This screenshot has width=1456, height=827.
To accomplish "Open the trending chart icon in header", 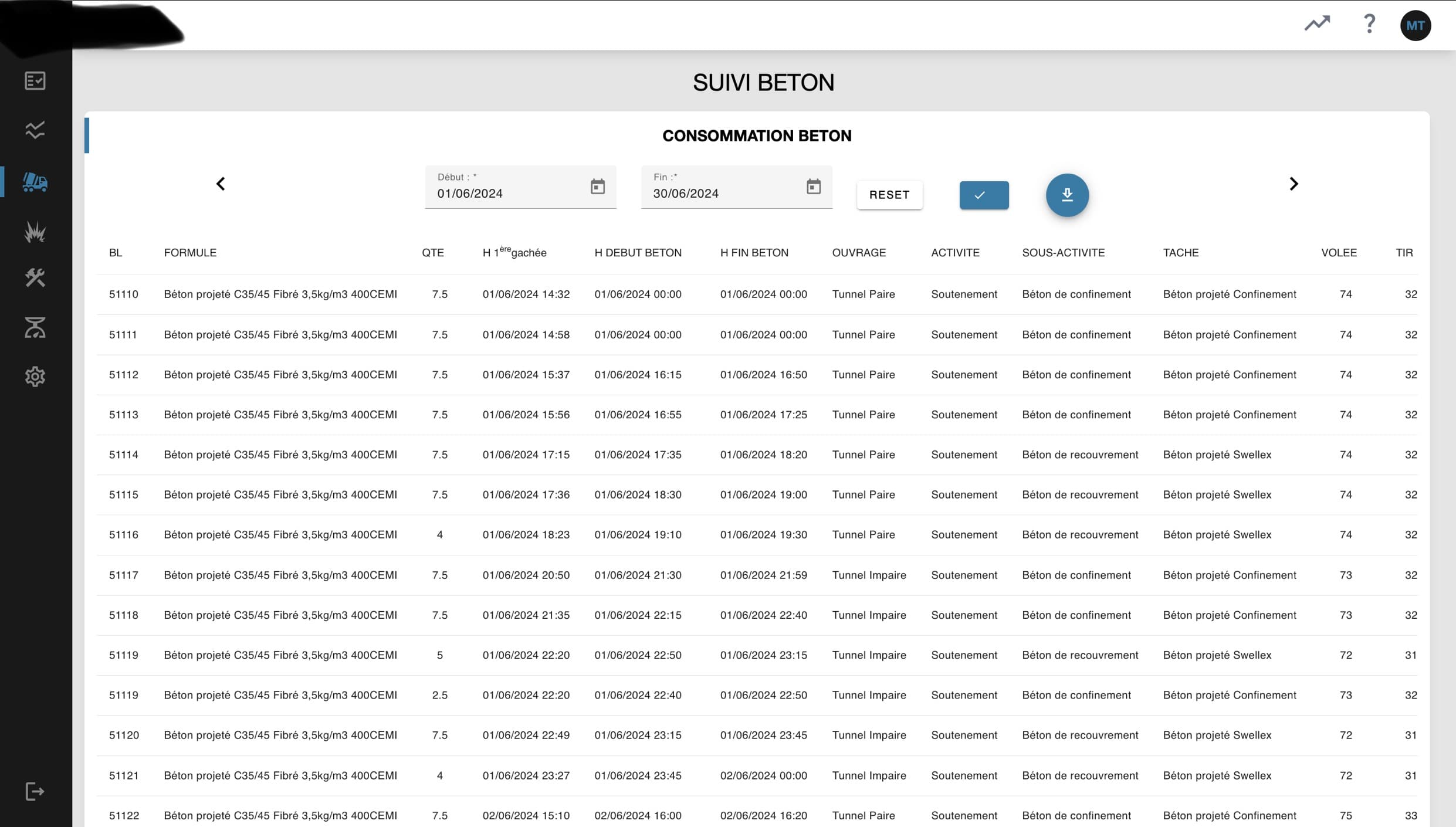I will [1317, 24].
